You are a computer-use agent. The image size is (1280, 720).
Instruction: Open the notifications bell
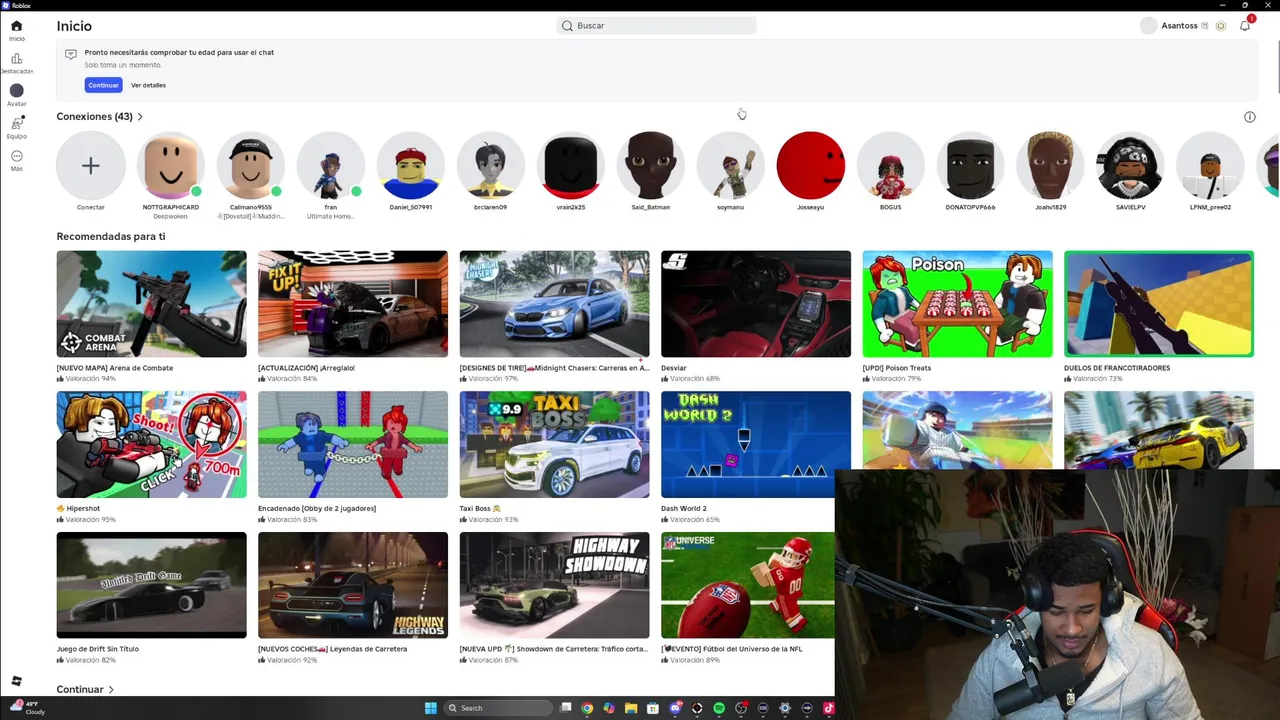pos(1245,26)
